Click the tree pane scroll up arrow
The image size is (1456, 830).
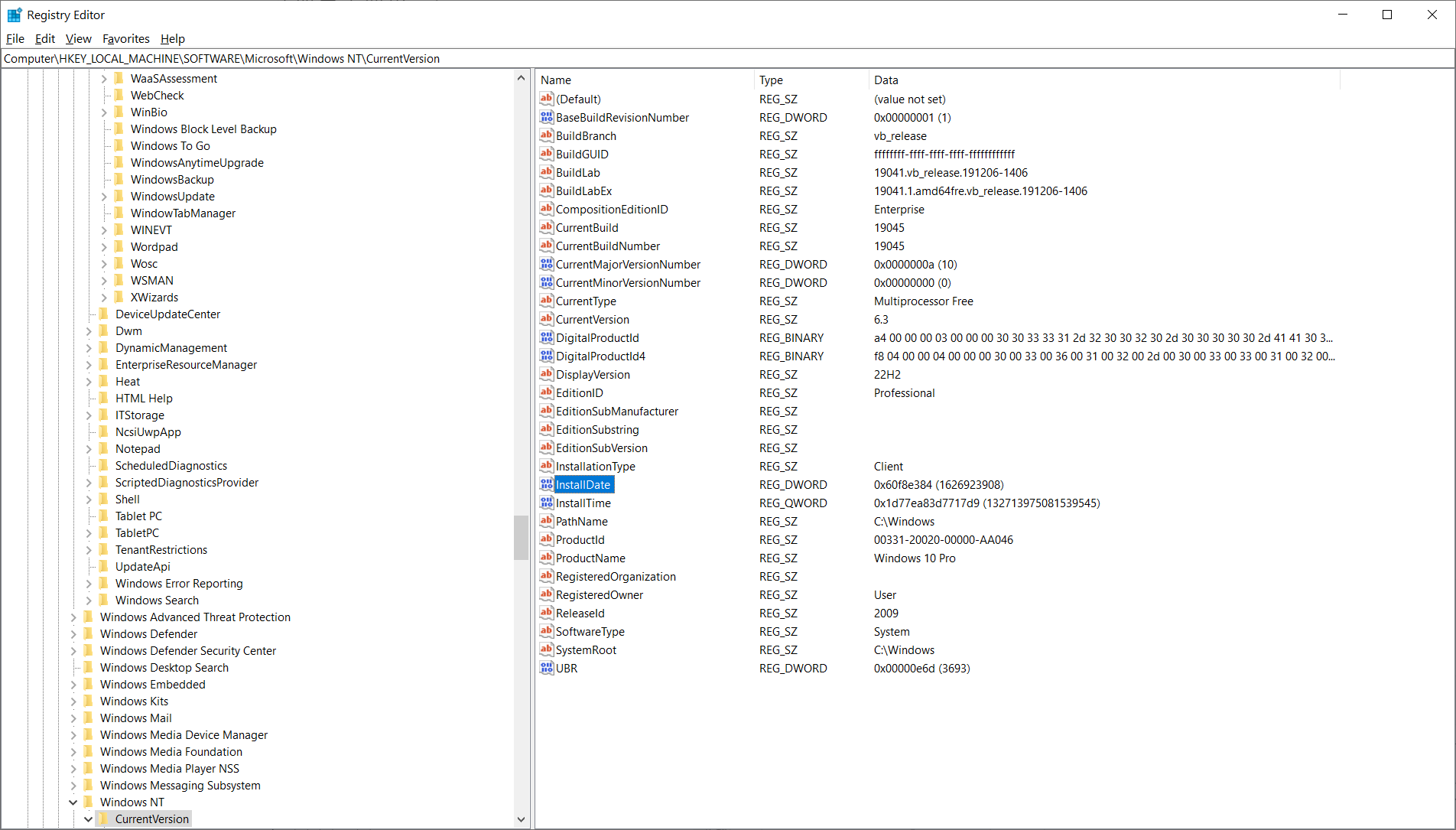pyautogui.click(x=521, y=78)
